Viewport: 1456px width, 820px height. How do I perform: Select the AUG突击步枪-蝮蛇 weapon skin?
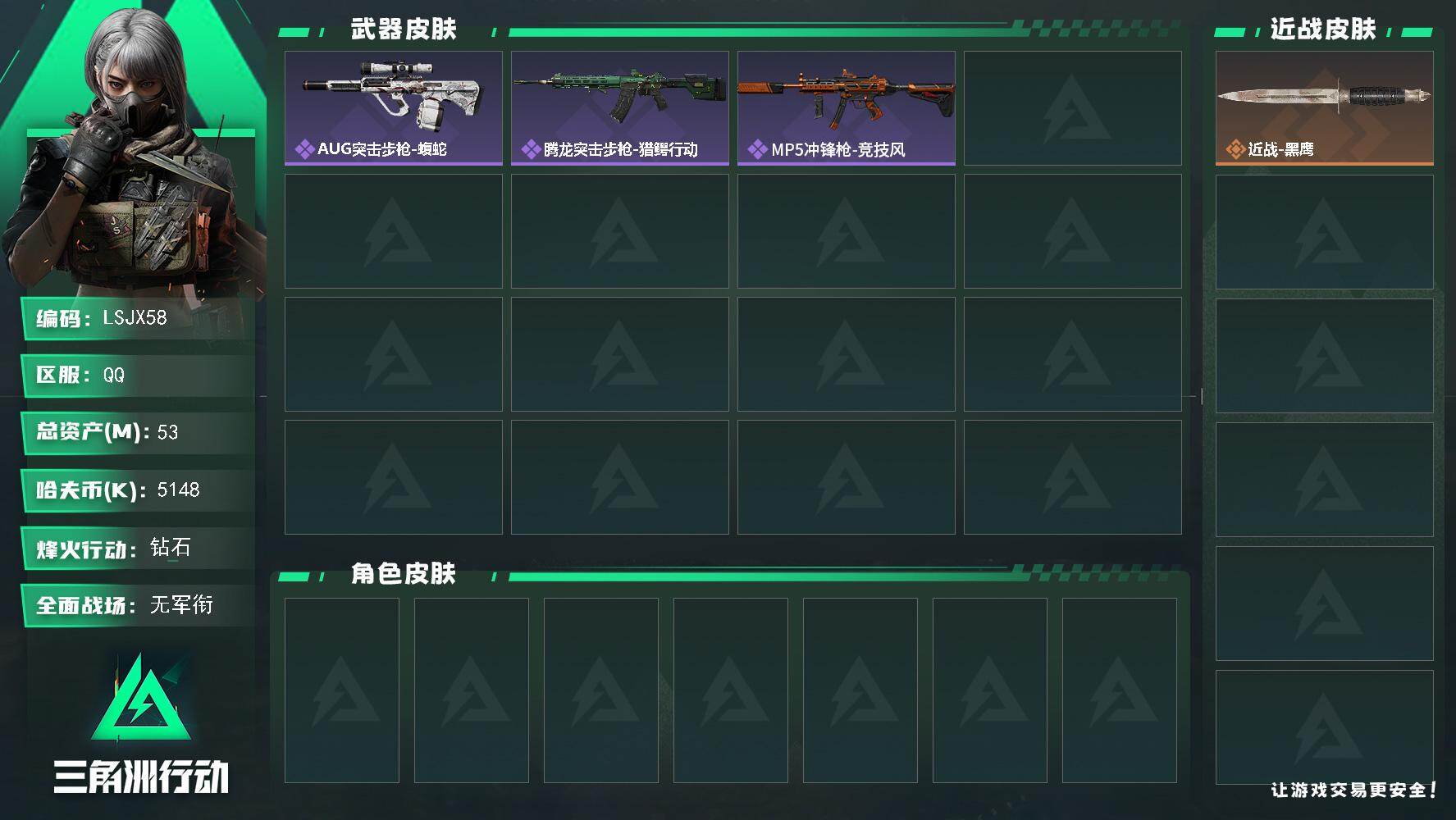click(394, 108)
